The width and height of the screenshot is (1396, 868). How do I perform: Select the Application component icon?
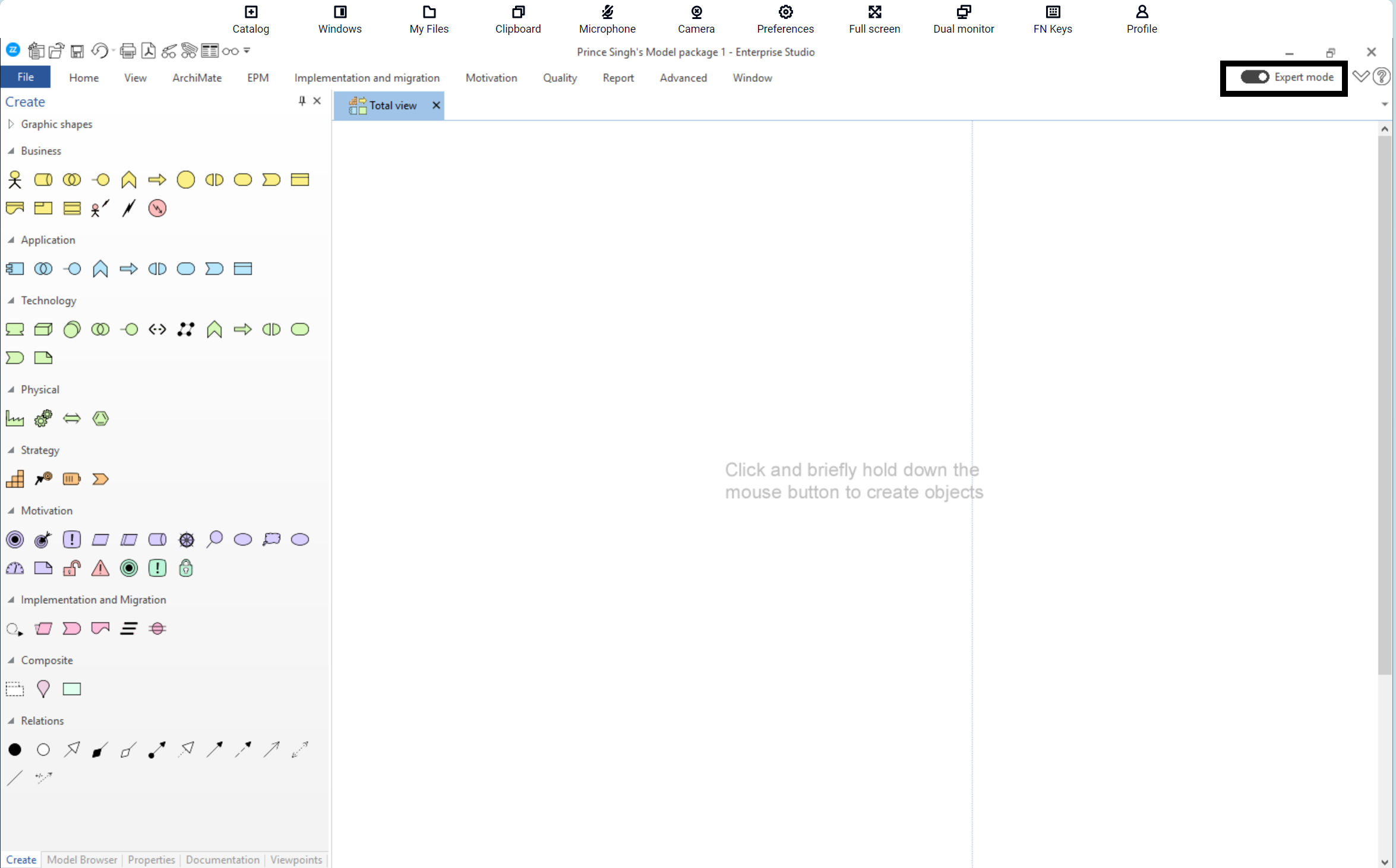[x=15, y=269]
